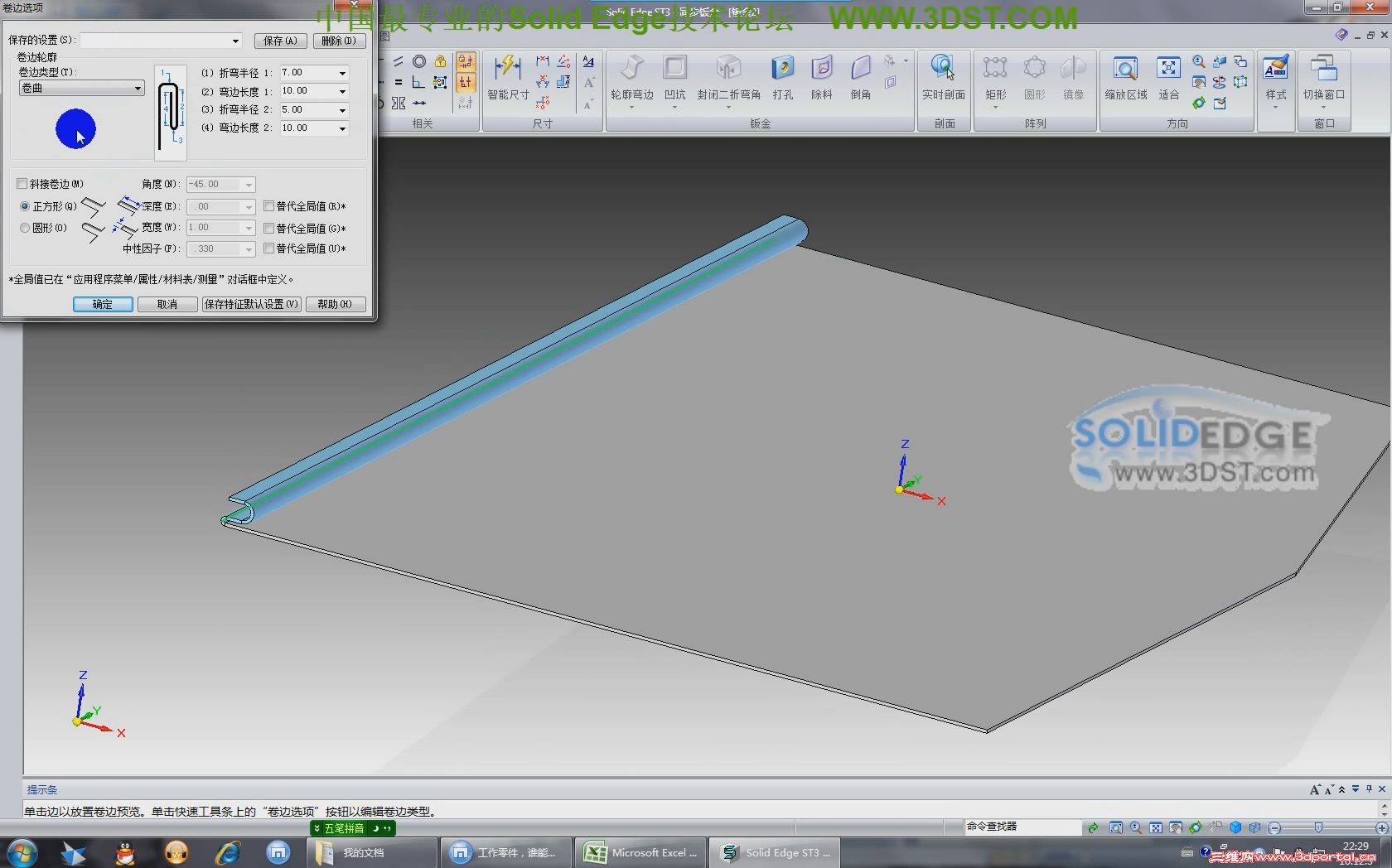Expand the 切换窗口 dropdown arrow
This screenshot has height=868, width=1392.
[1324, 108]
